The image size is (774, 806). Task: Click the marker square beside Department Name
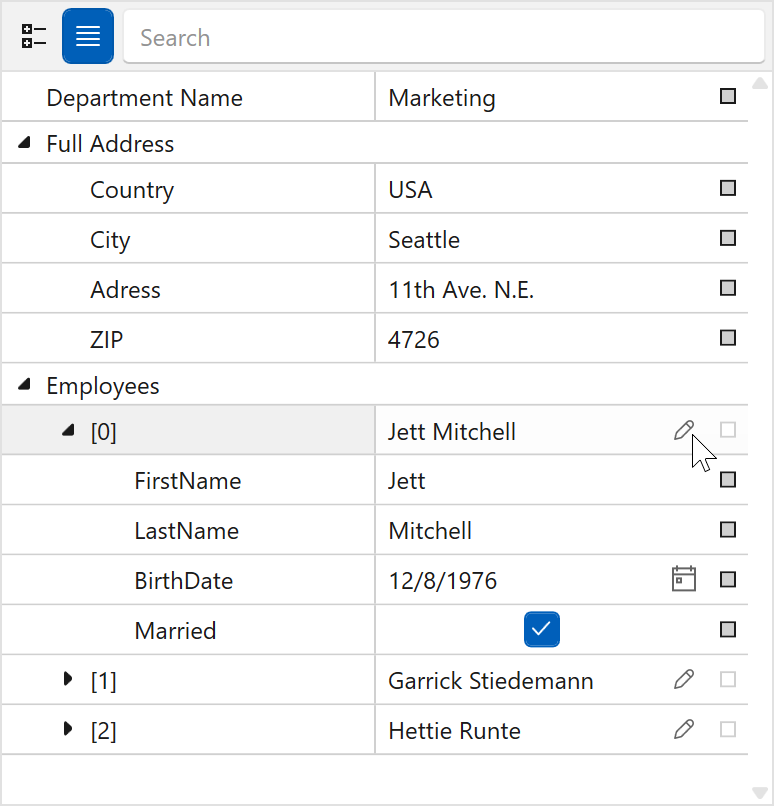pos(728,97)
